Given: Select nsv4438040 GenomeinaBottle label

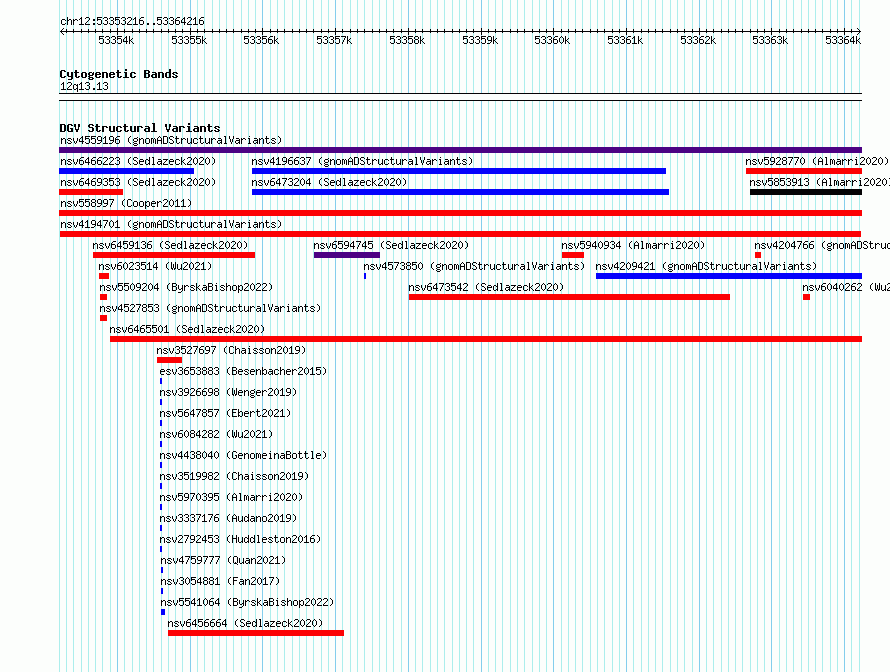Looking at the screenshot, I should tap(243, 455).
